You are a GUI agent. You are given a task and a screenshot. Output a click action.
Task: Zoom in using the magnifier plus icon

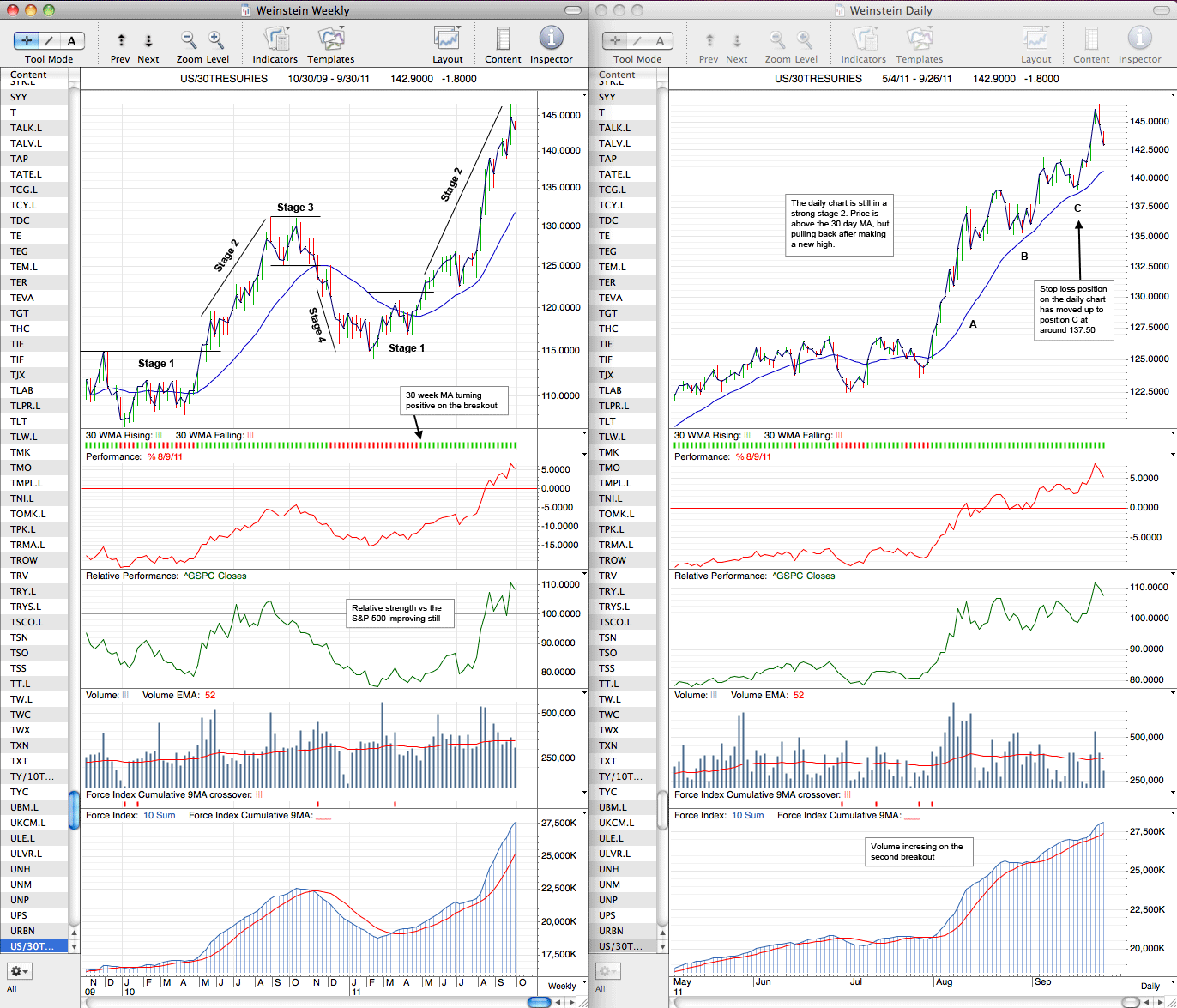(216, 40)
